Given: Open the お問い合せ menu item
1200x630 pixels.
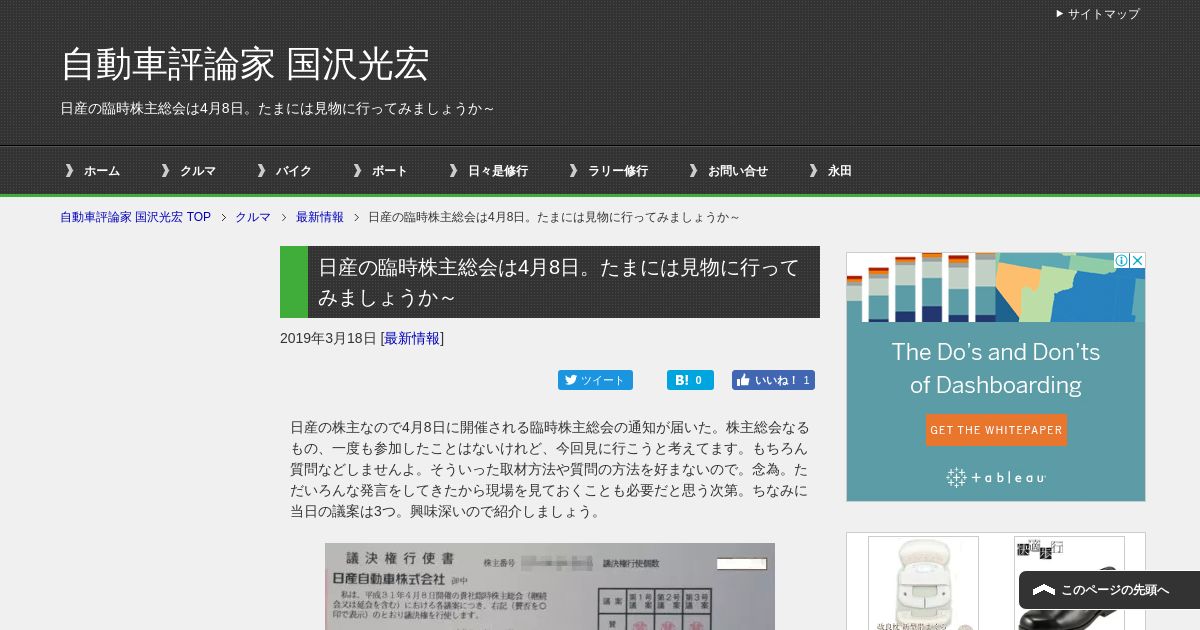Looking at the screenshot, I should [x=738, y=171].
